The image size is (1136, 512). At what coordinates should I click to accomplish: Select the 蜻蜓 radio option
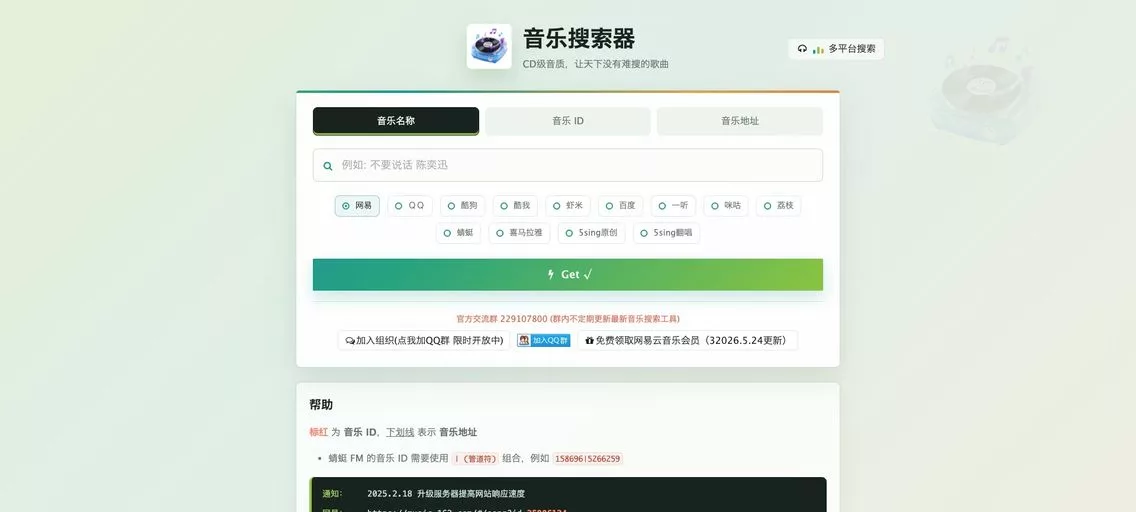click(x=458, y=233)
